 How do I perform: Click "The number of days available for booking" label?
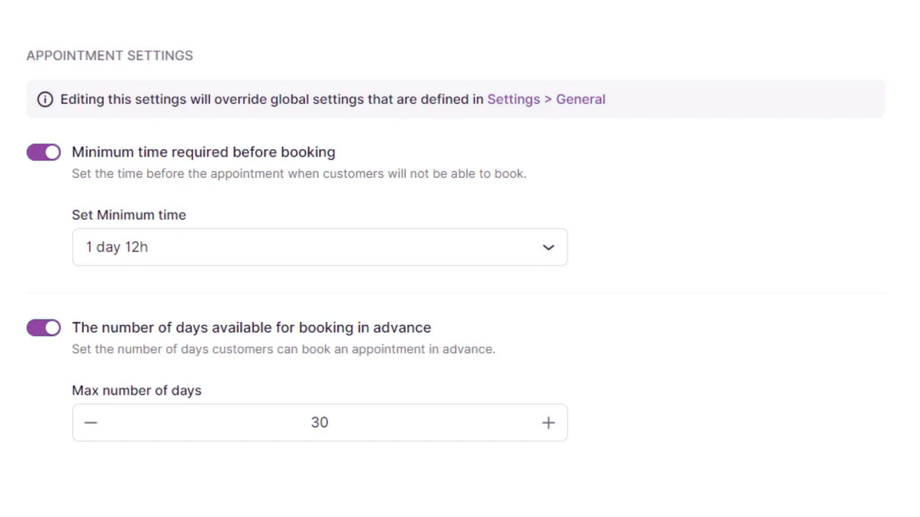click(251, 328)
